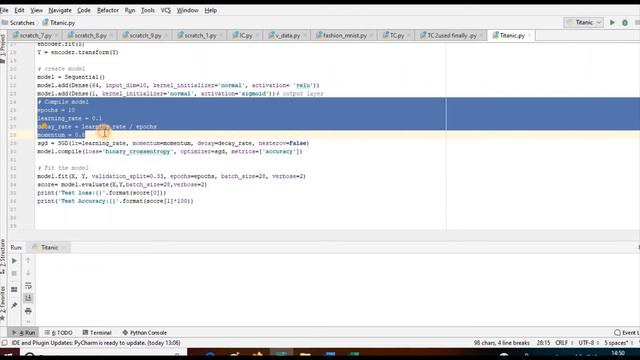Open the Code menu
This screenshot has height=360, width=640.
coord(84,10)
